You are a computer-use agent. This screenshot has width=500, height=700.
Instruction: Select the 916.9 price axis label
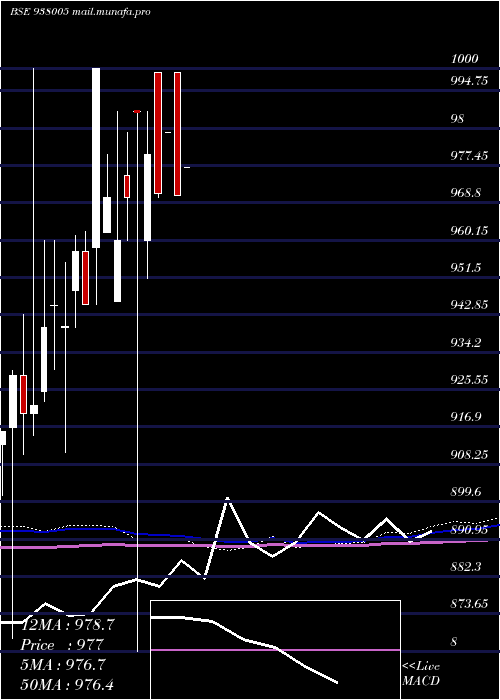[465, 417]
